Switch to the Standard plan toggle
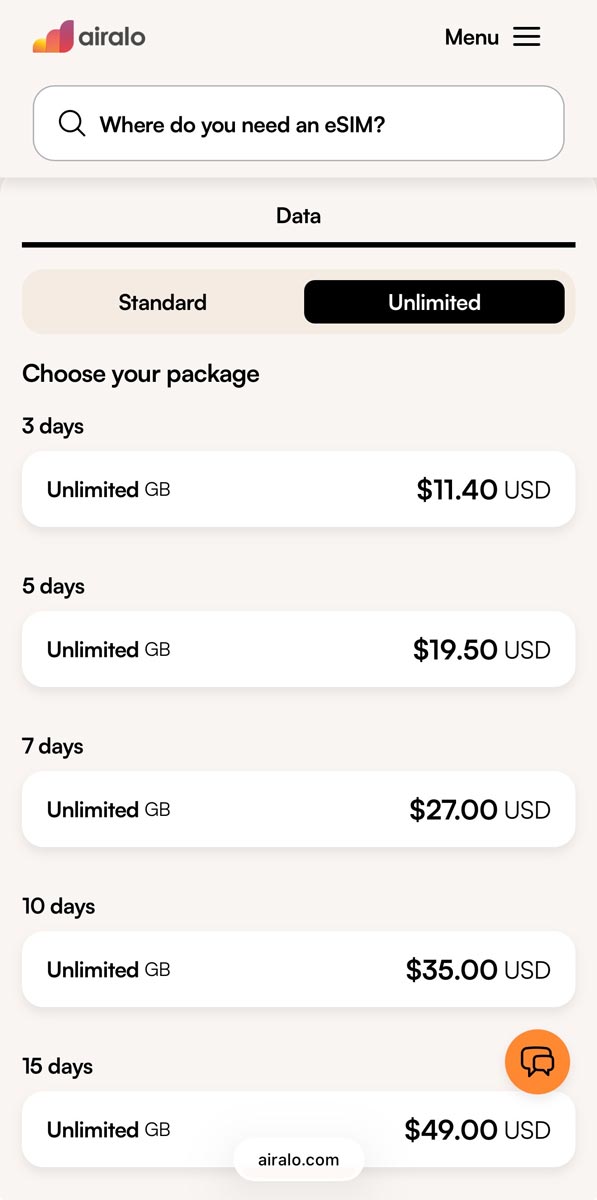 click(162, 302)
